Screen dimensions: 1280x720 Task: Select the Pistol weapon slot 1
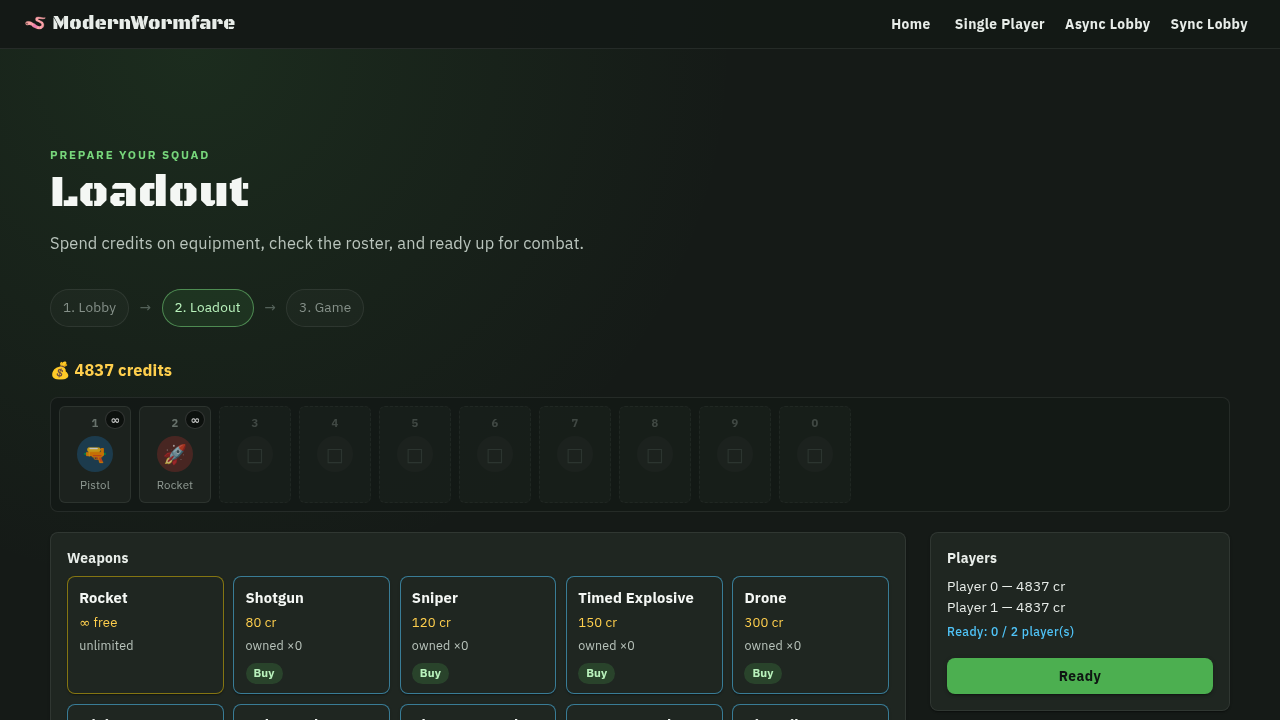[x=95, y=454]
